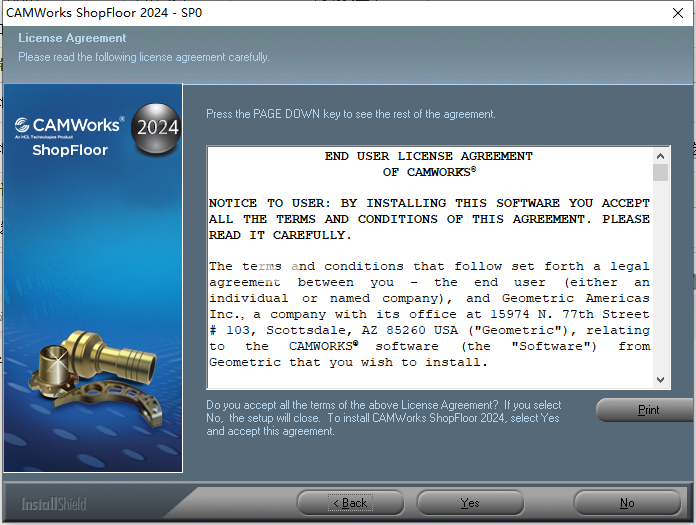
Task: Click the license text scroll down arrow
Action: [660, 379]
